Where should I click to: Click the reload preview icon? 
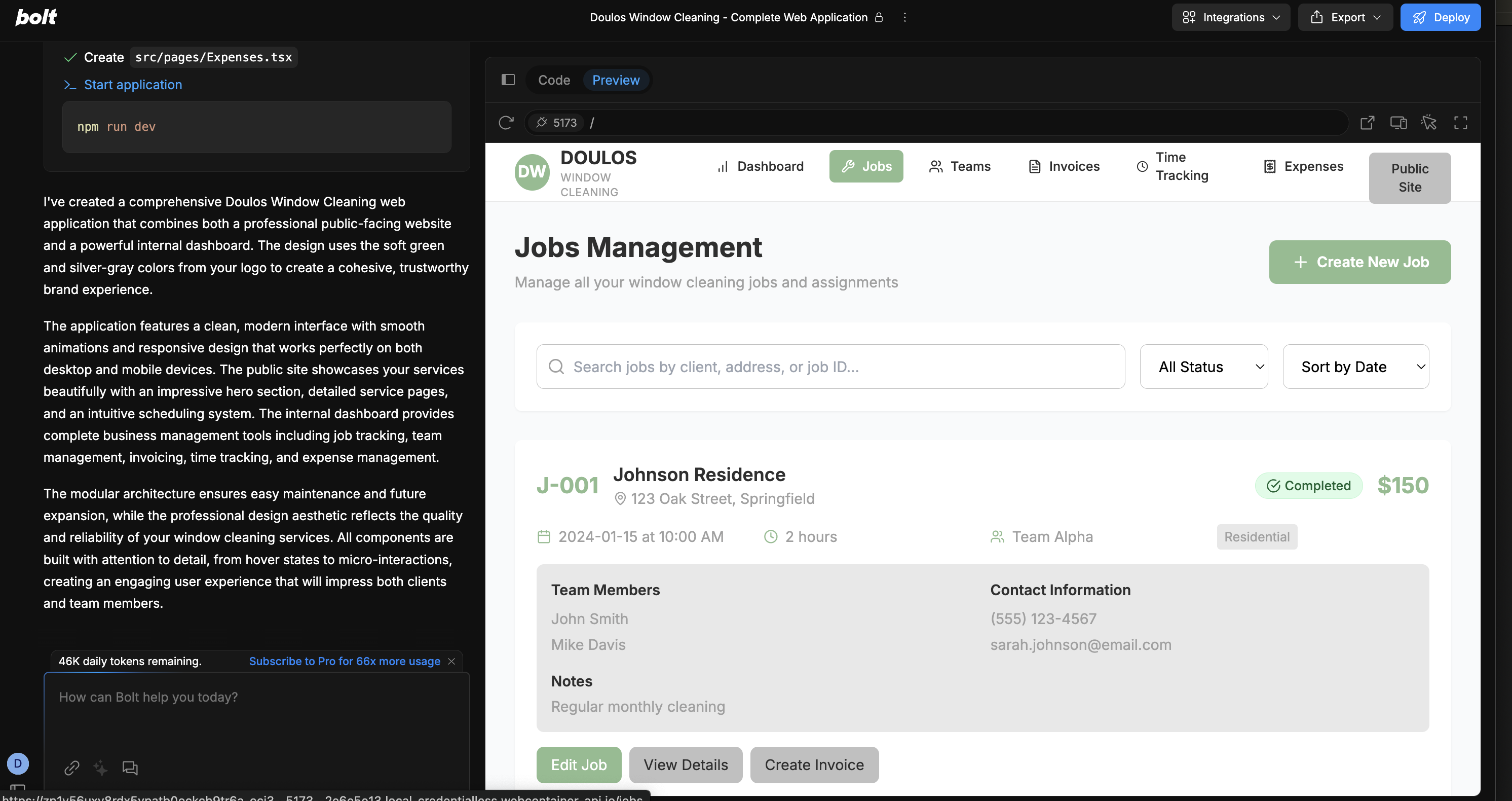(506, 123)
